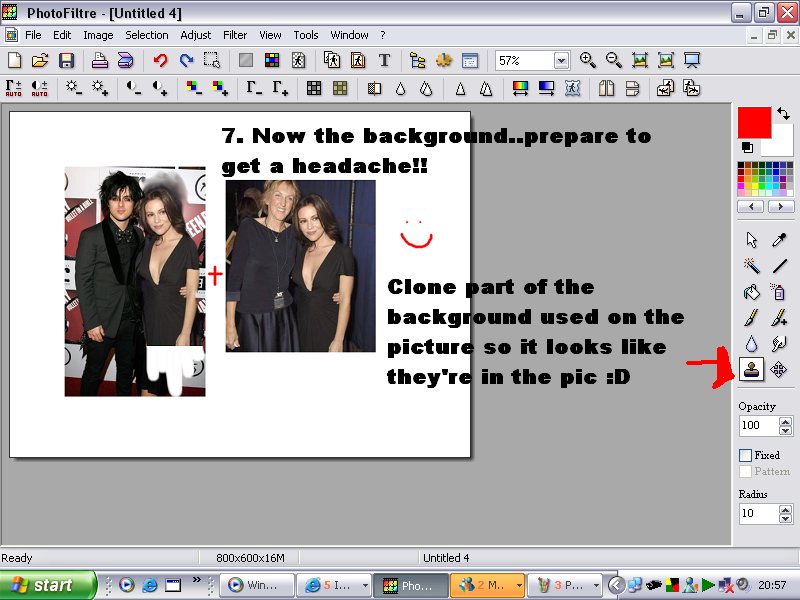
Task: Open the zoom percentage dropdown
Action: (x=561, y=61)
